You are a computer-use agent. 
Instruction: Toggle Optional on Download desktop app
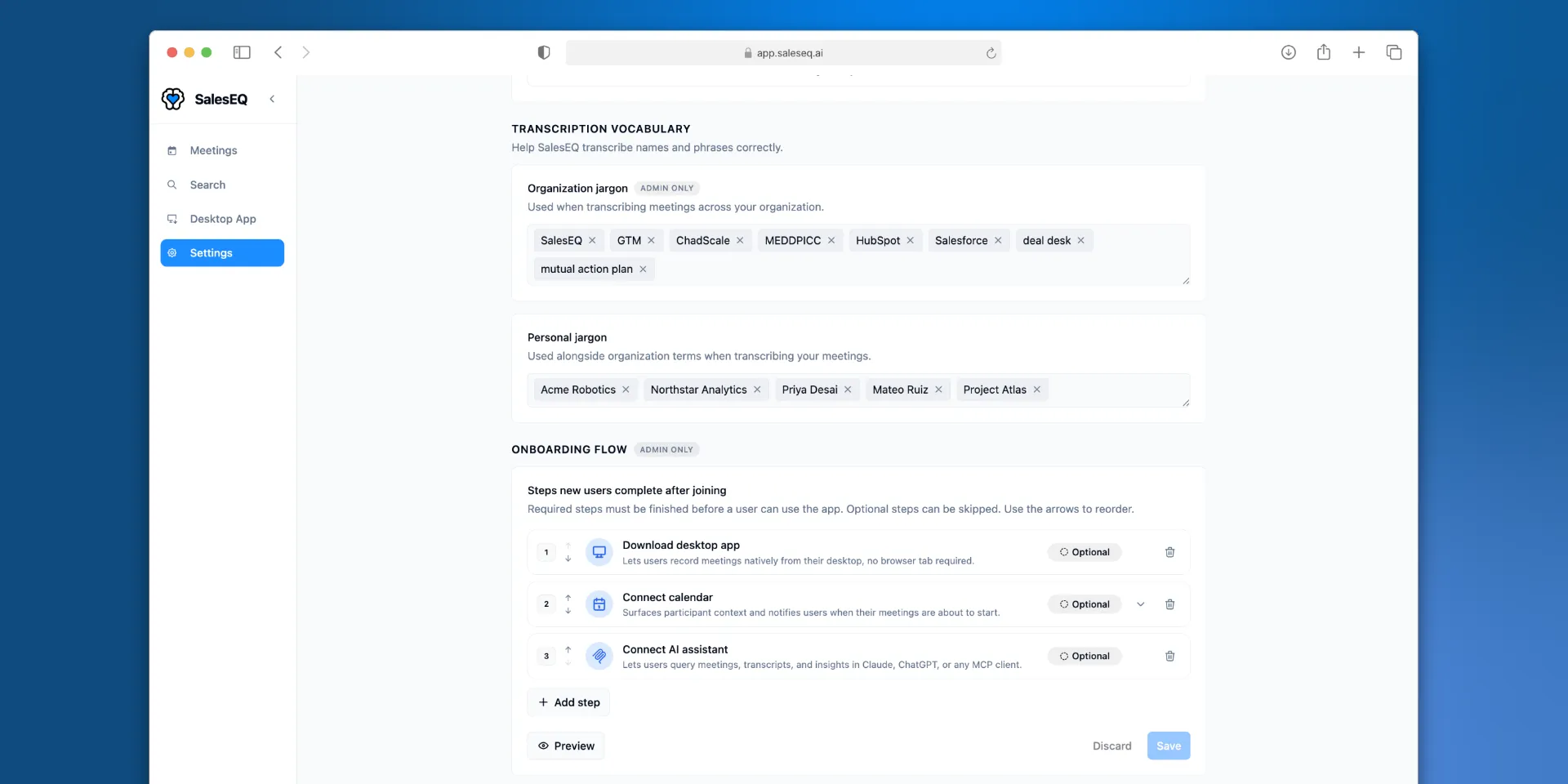coord(1085,552)
